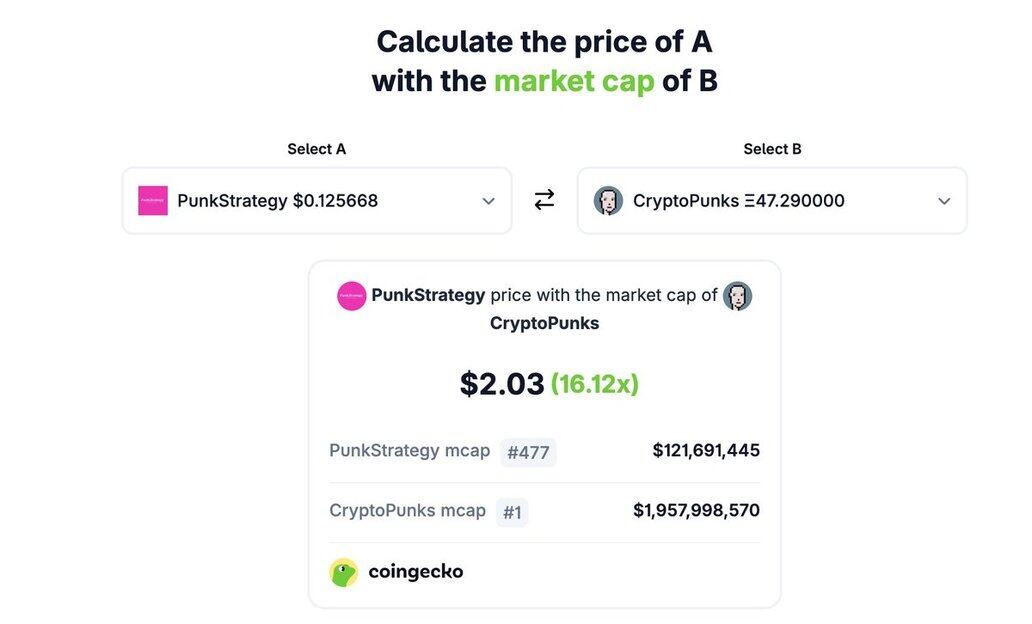Click the bold CryptoPunks name in result card

tap(544, 323)
